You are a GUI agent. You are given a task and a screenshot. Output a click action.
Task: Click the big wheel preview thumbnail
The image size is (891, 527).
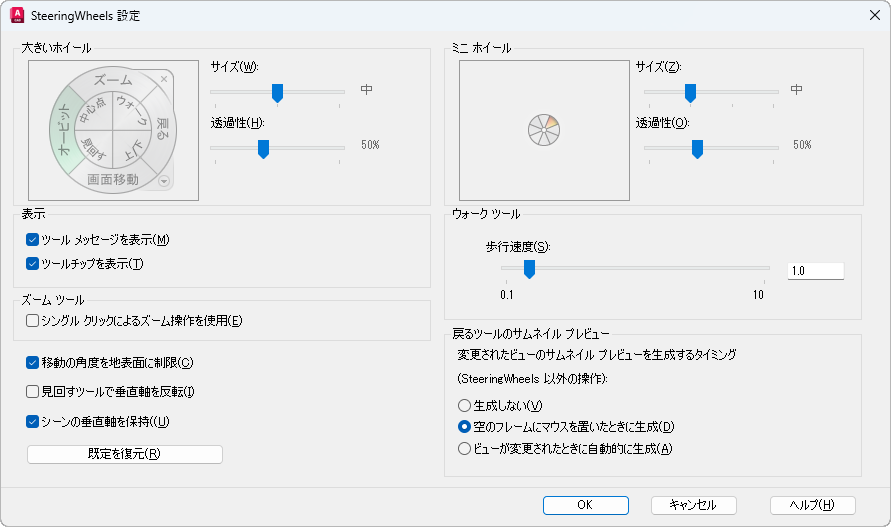tap(114, 130)
